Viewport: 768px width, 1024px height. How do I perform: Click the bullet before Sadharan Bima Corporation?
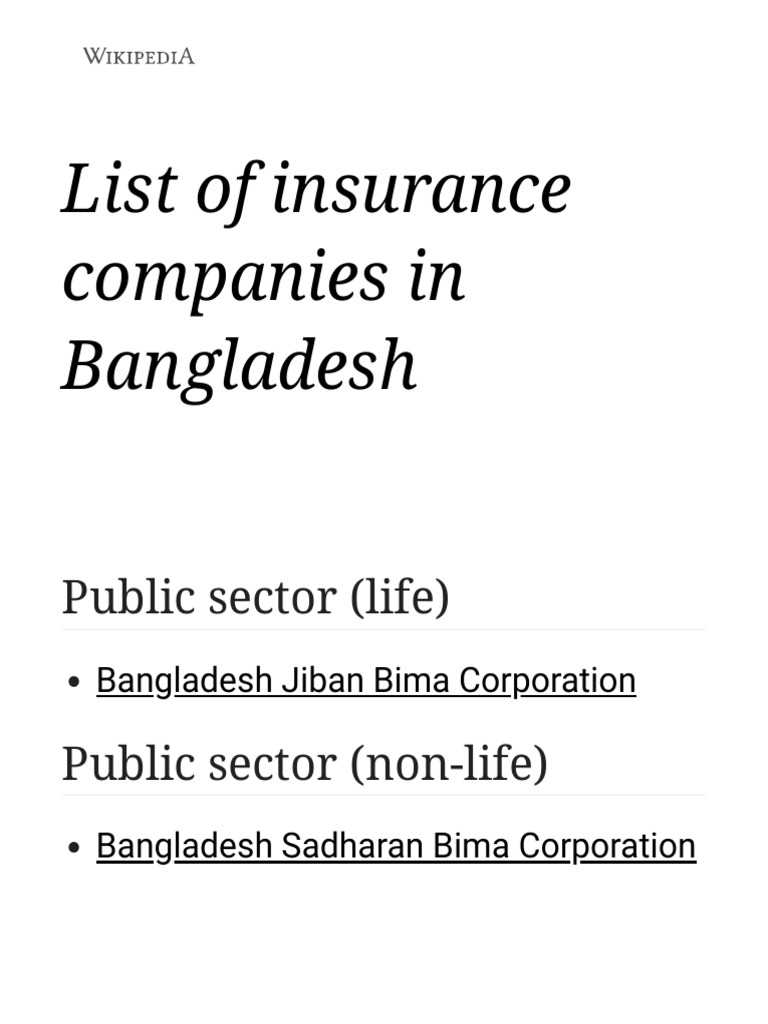click(74, 848)
